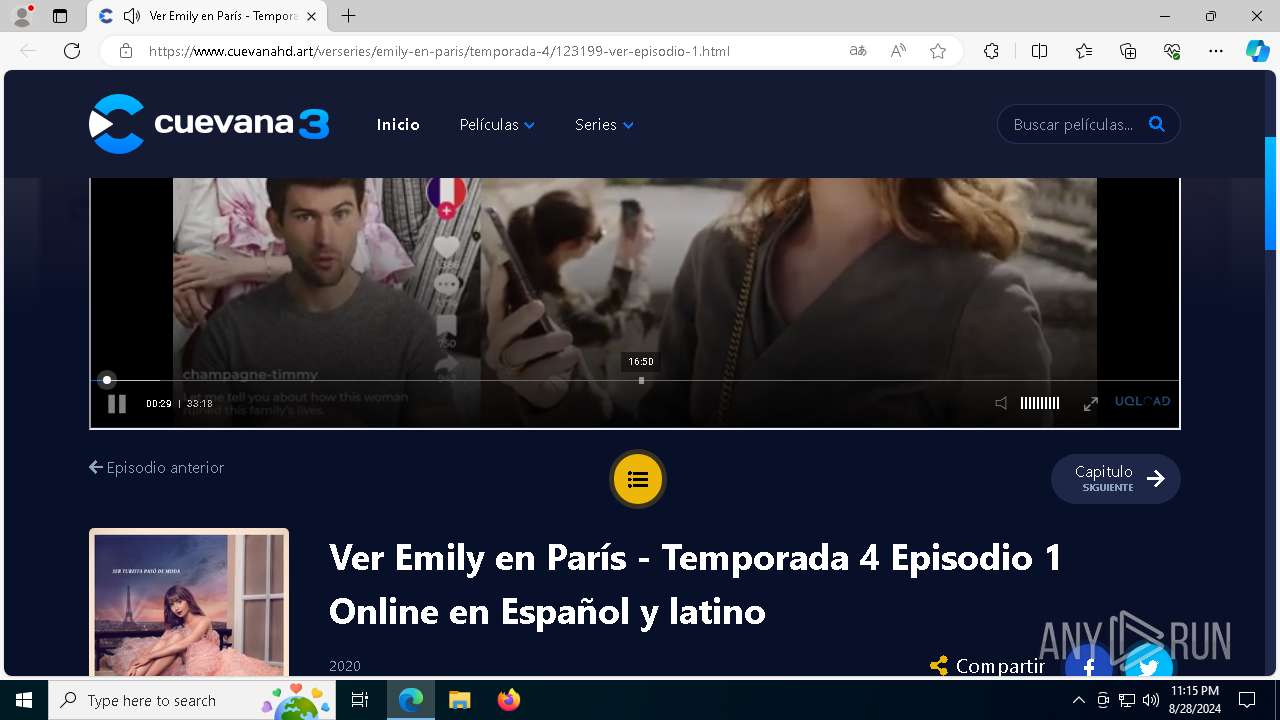Viewport: 1280px width, 720px height.
Task: Open Settings and more menu
Action: click(x=1216, y=51)
